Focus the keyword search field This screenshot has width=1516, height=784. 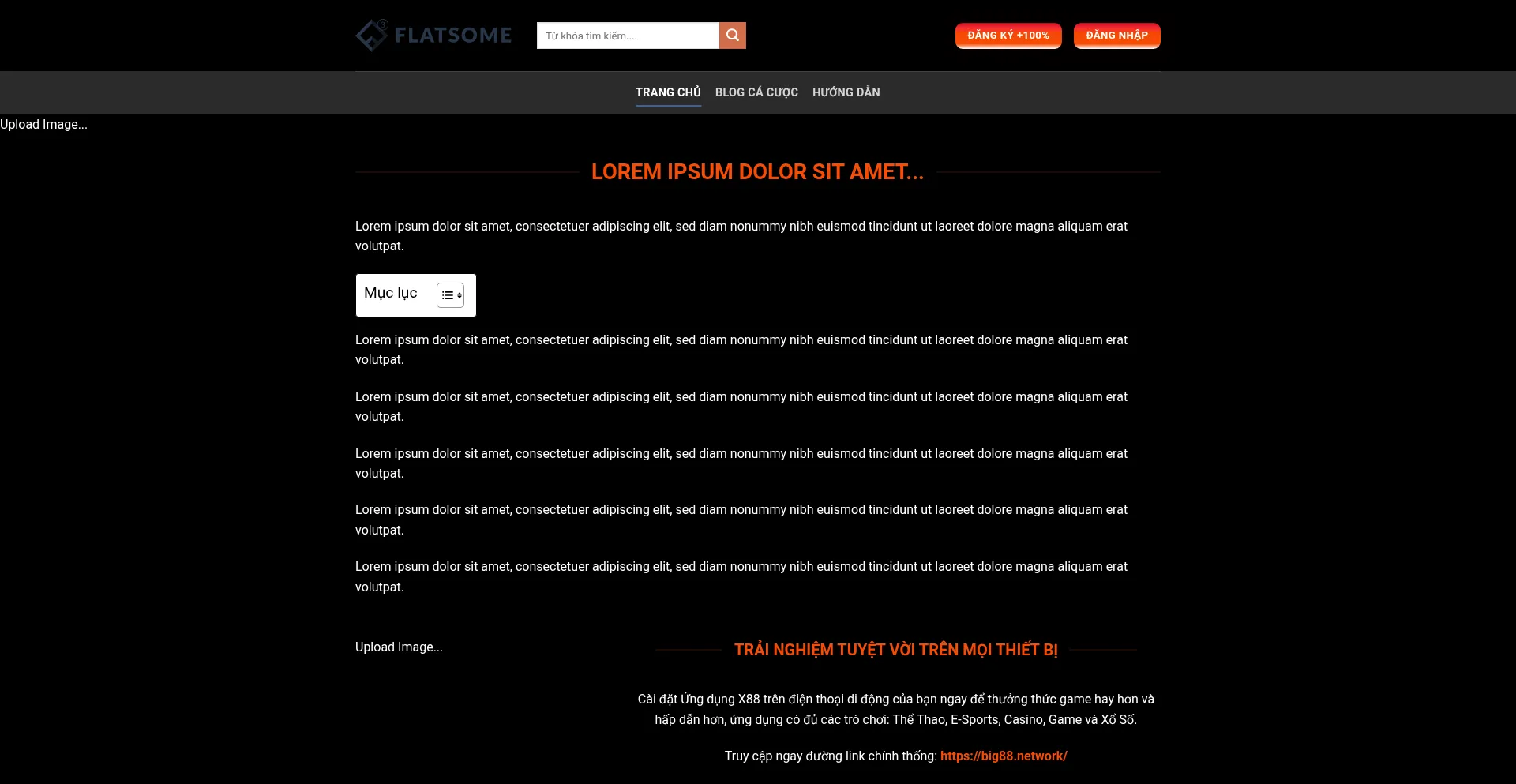(628, 36)
